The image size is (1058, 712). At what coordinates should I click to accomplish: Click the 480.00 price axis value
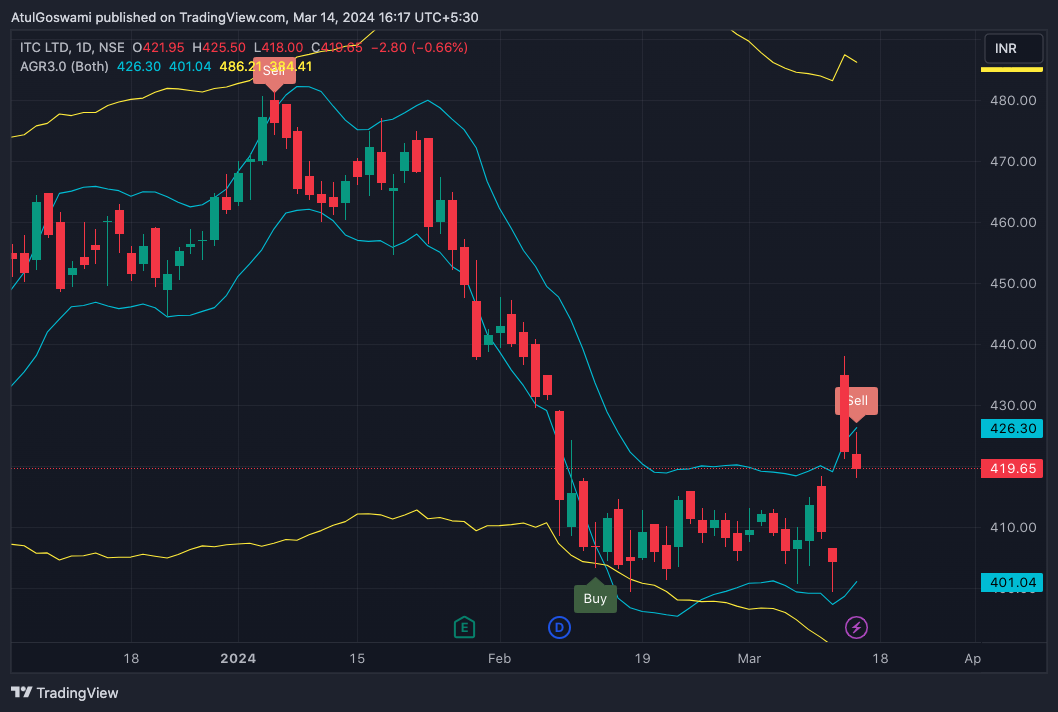1013,101
